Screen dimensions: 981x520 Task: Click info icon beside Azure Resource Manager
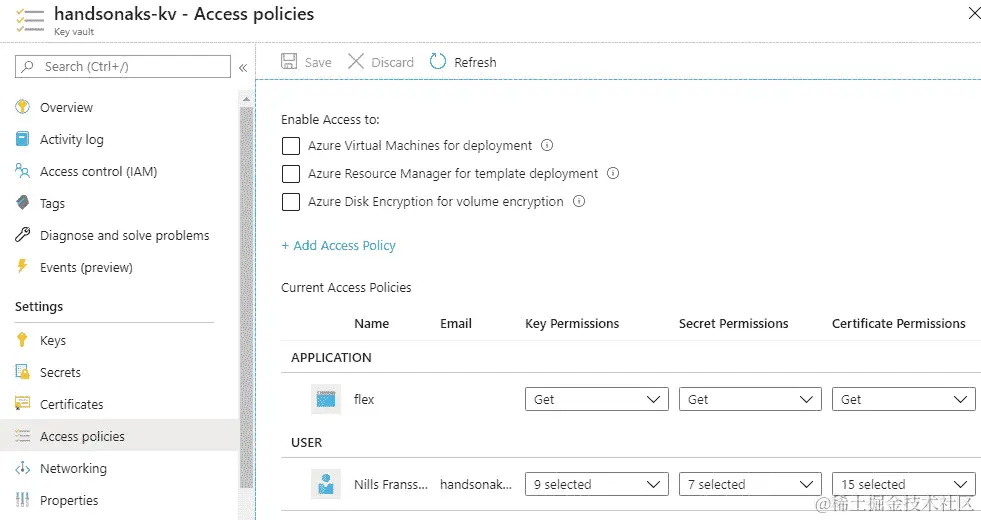click(x=613, y=173)
